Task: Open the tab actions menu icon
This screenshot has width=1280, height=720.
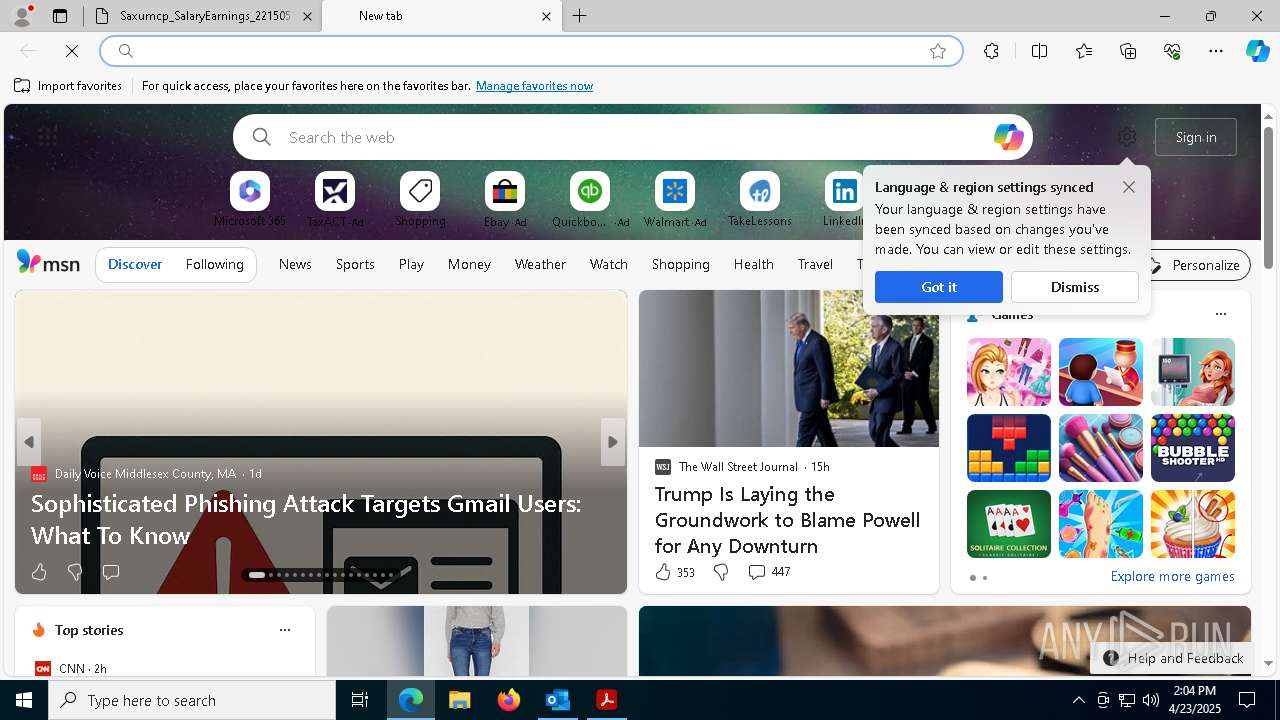Action: click(60, 16)
